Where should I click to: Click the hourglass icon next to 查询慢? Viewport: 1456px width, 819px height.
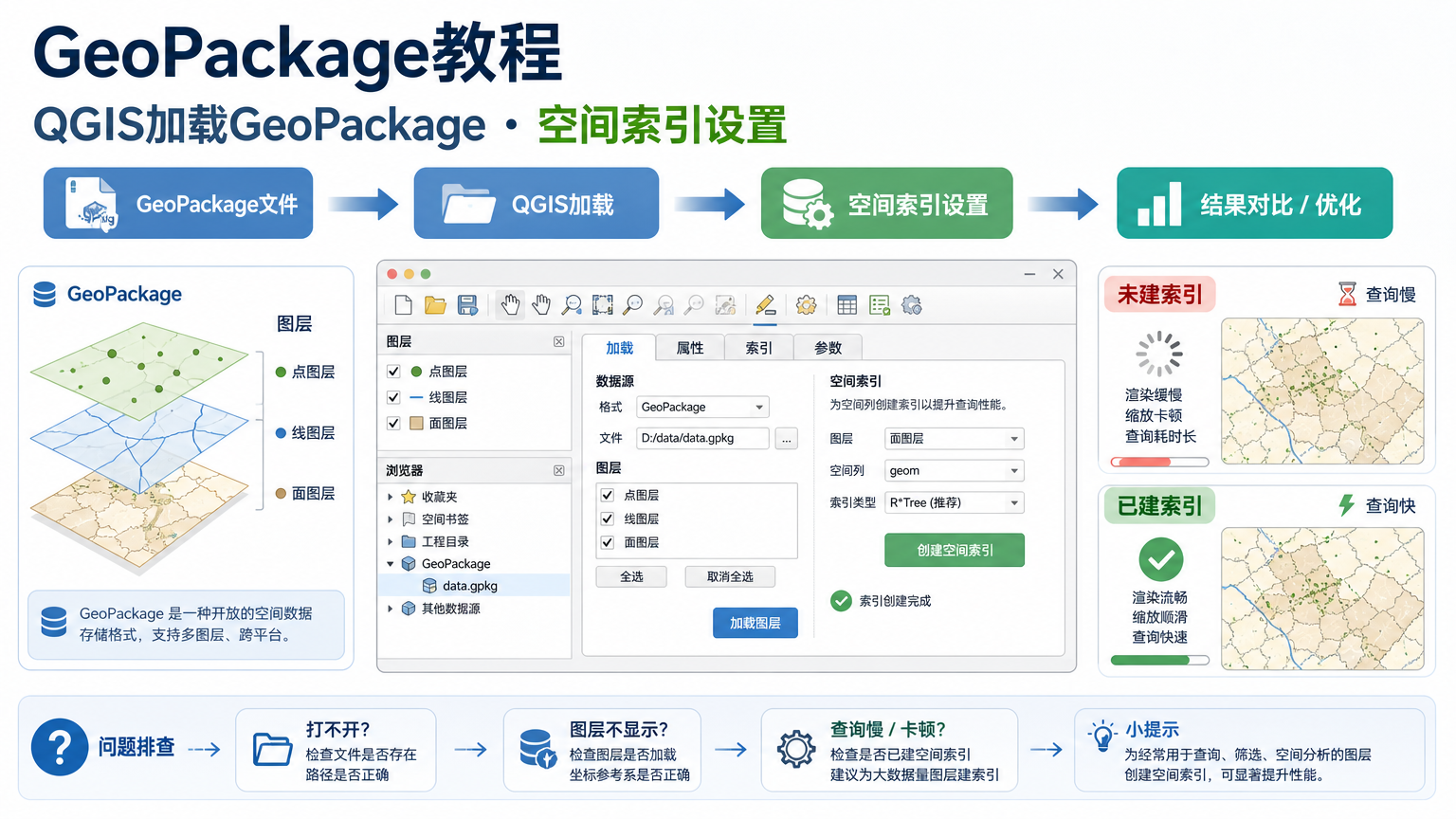1347,294
